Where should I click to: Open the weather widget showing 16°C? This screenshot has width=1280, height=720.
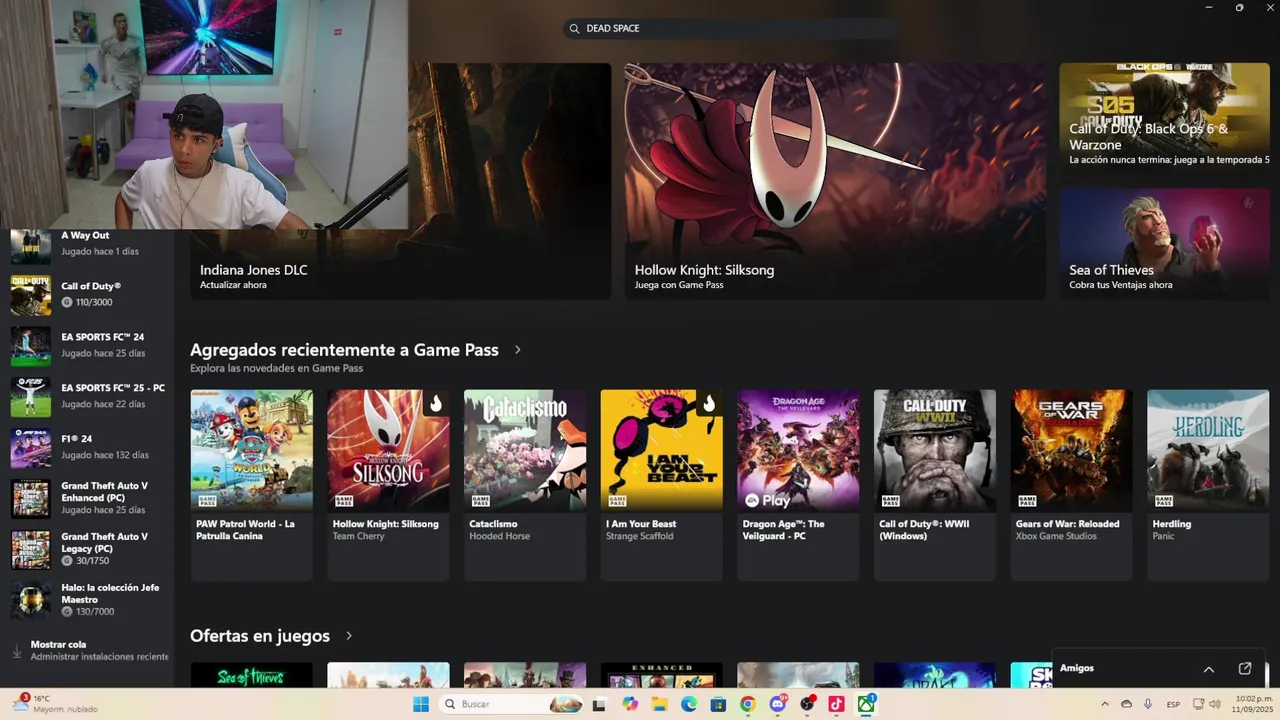tap(55, 704)
